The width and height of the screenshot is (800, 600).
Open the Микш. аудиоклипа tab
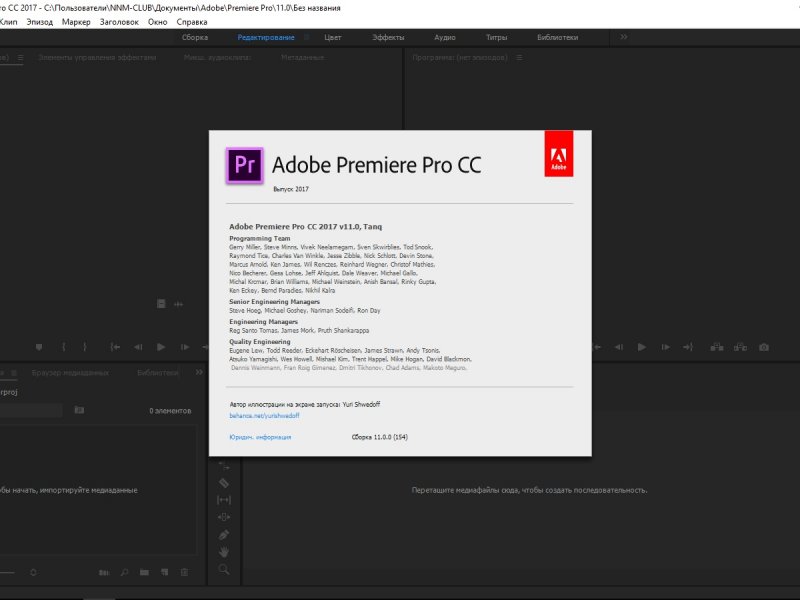point(217,58)
